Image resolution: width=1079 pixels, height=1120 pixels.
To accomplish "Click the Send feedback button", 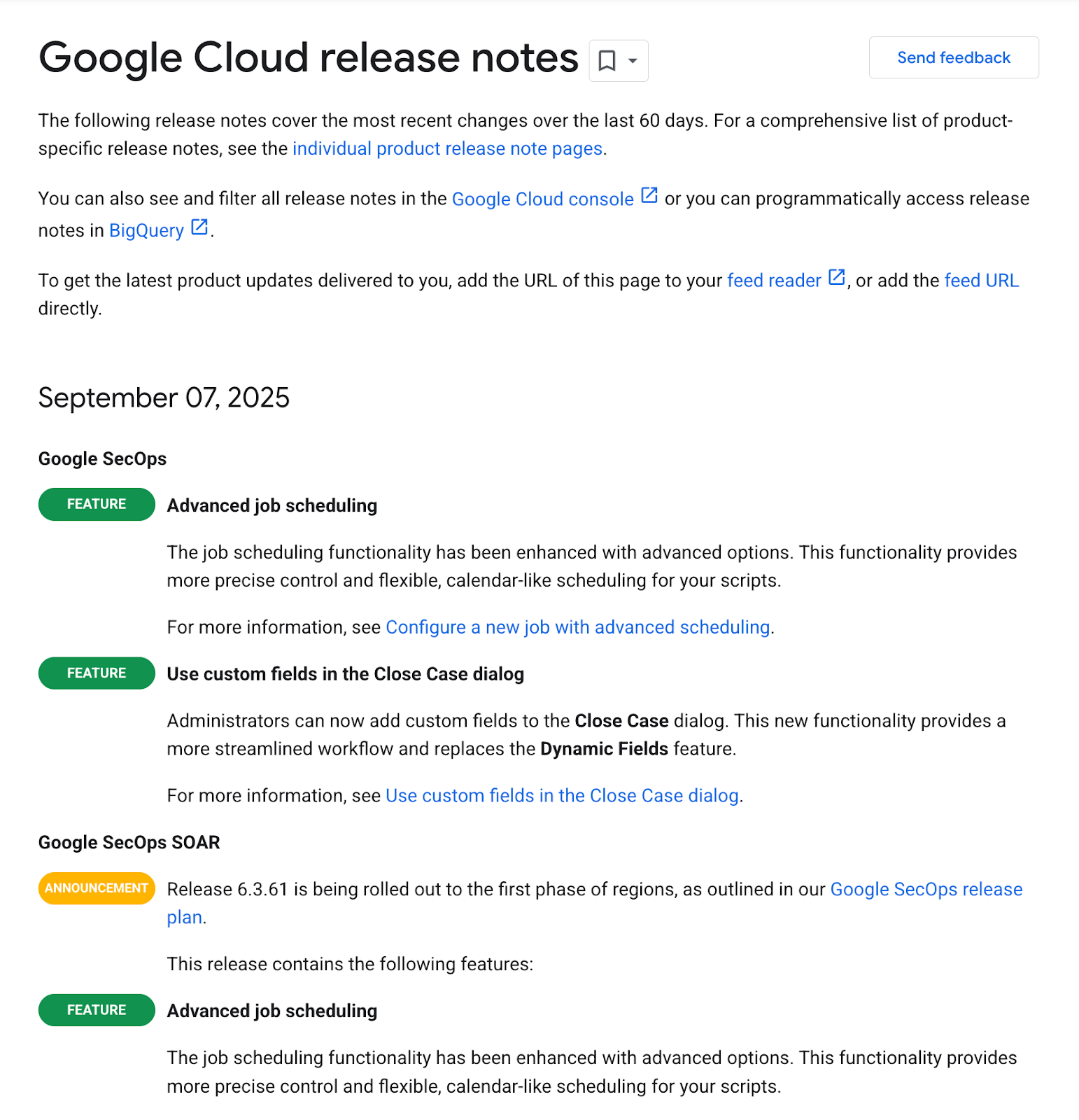I will pos(953,57).
